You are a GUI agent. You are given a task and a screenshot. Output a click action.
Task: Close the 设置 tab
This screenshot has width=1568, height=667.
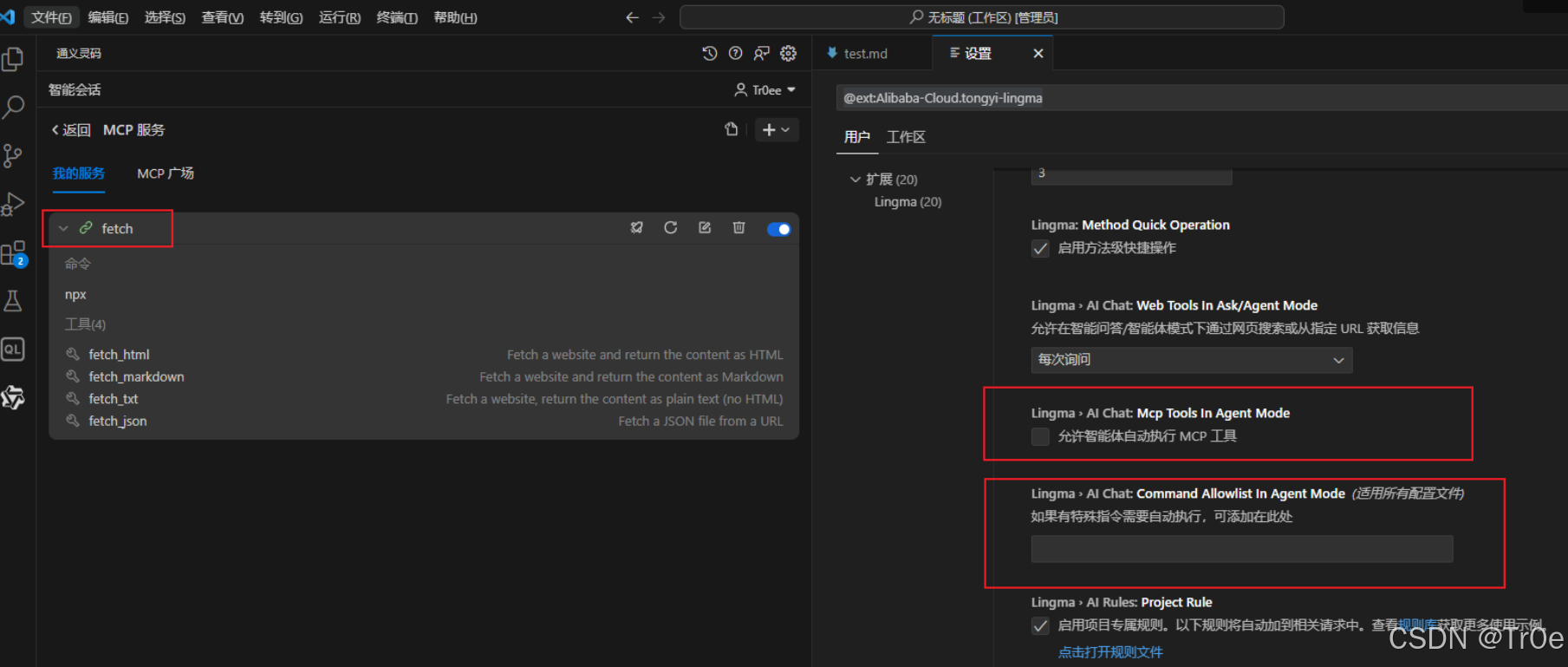1038,54
